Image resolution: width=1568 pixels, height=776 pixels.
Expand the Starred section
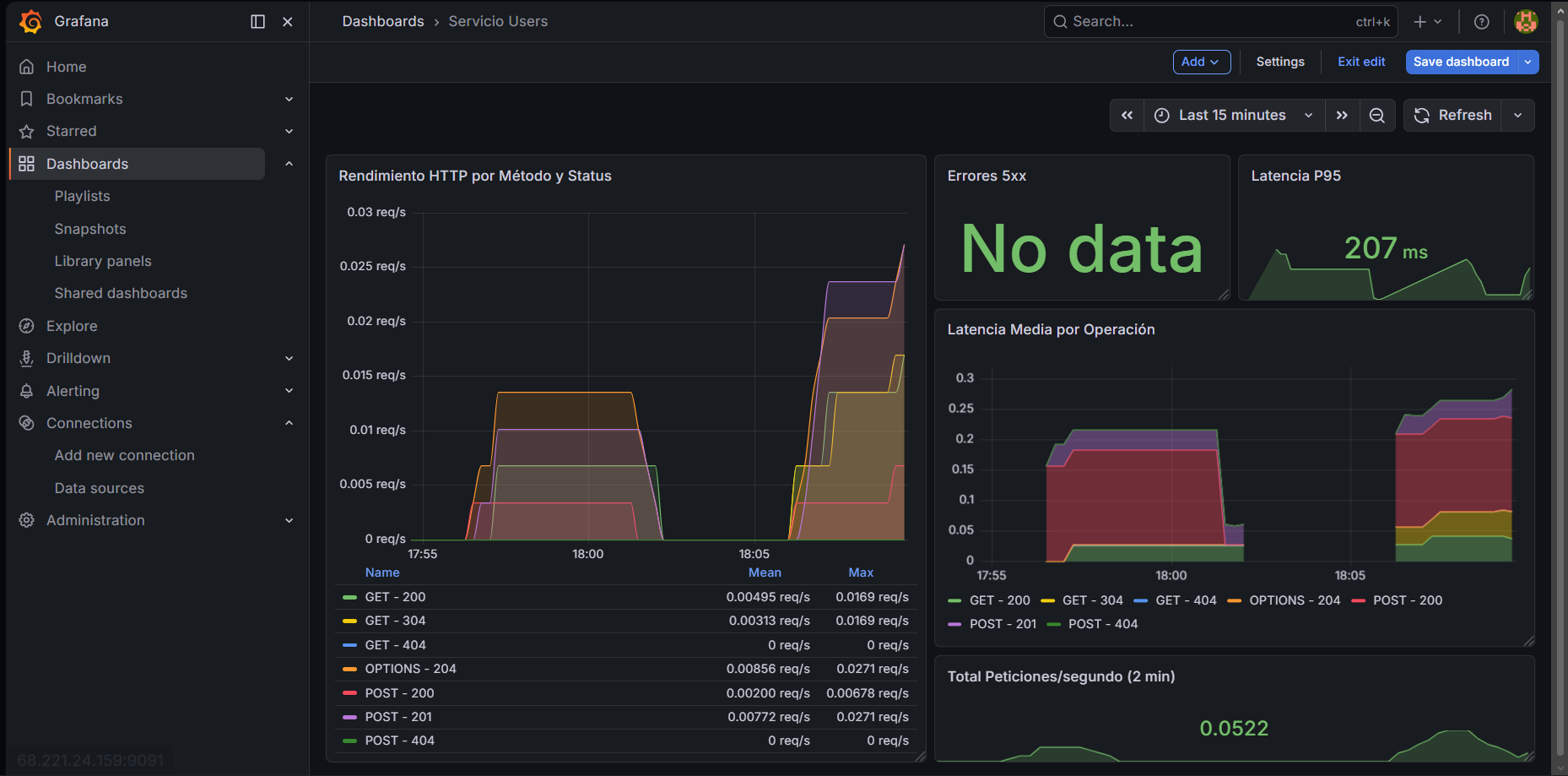pyautogui.click(x=289, y=131)
